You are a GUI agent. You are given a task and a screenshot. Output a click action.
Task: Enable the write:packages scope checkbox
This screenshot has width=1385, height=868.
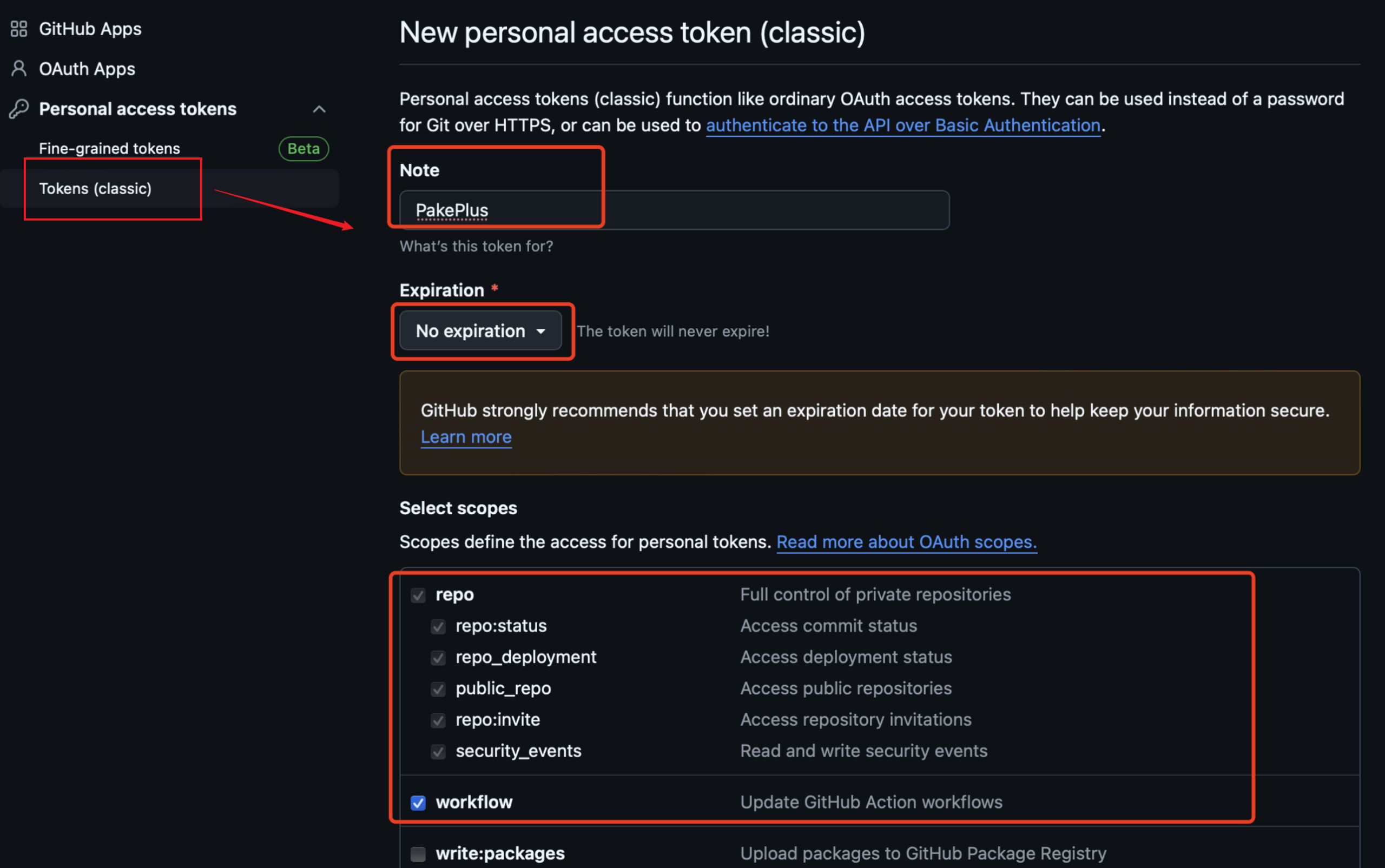(x=418, y=854)
